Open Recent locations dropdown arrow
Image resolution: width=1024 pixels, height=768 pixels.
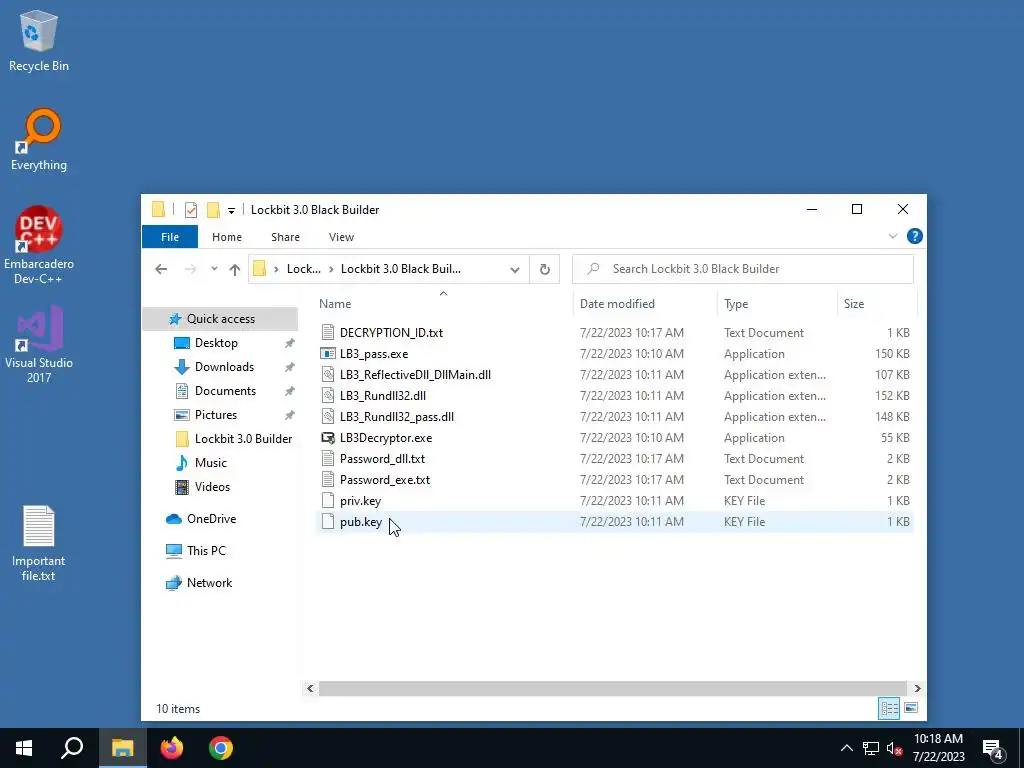tap(214, 269)
